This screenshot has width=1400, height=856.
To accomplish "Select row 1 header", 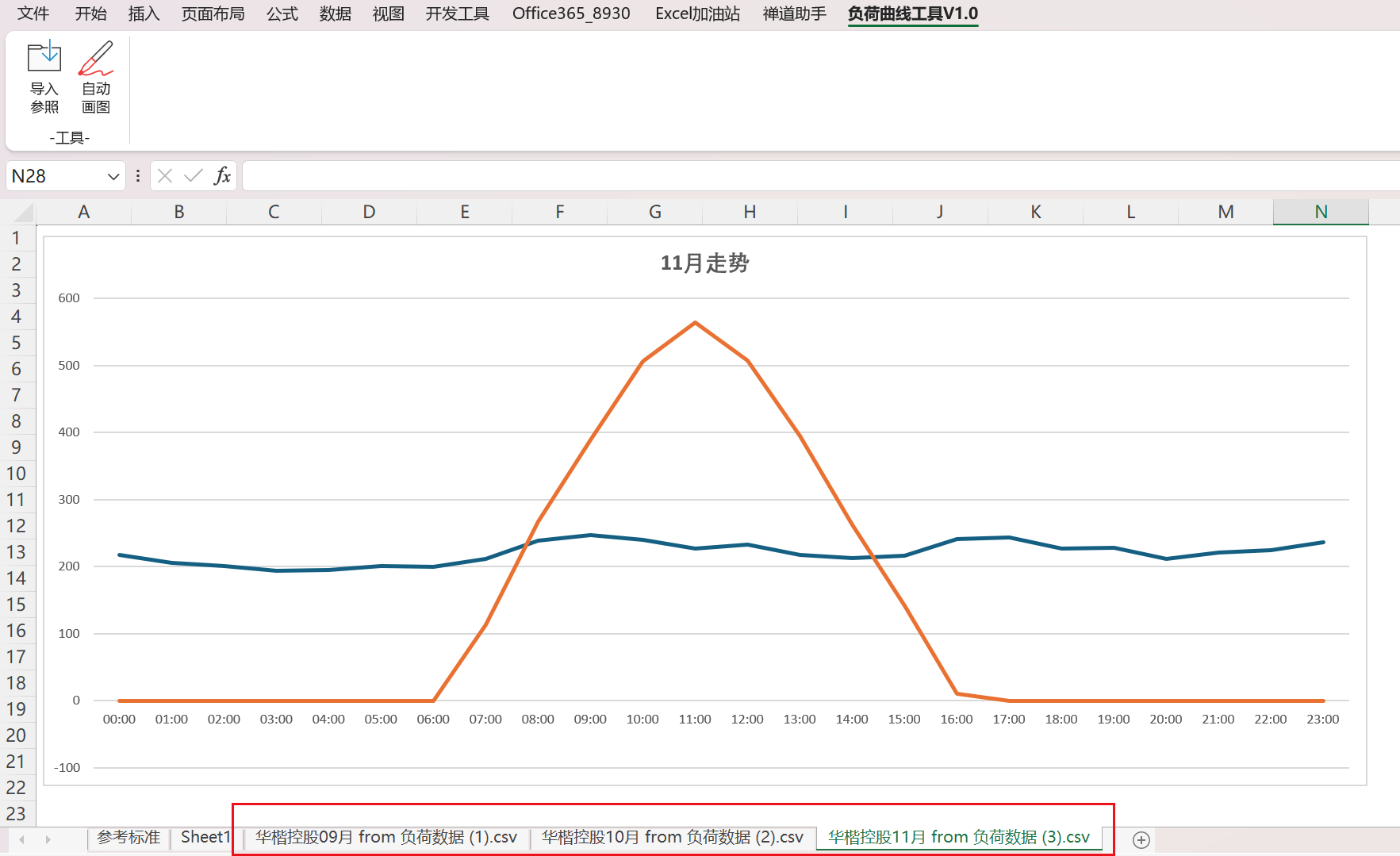I will 17,238.
